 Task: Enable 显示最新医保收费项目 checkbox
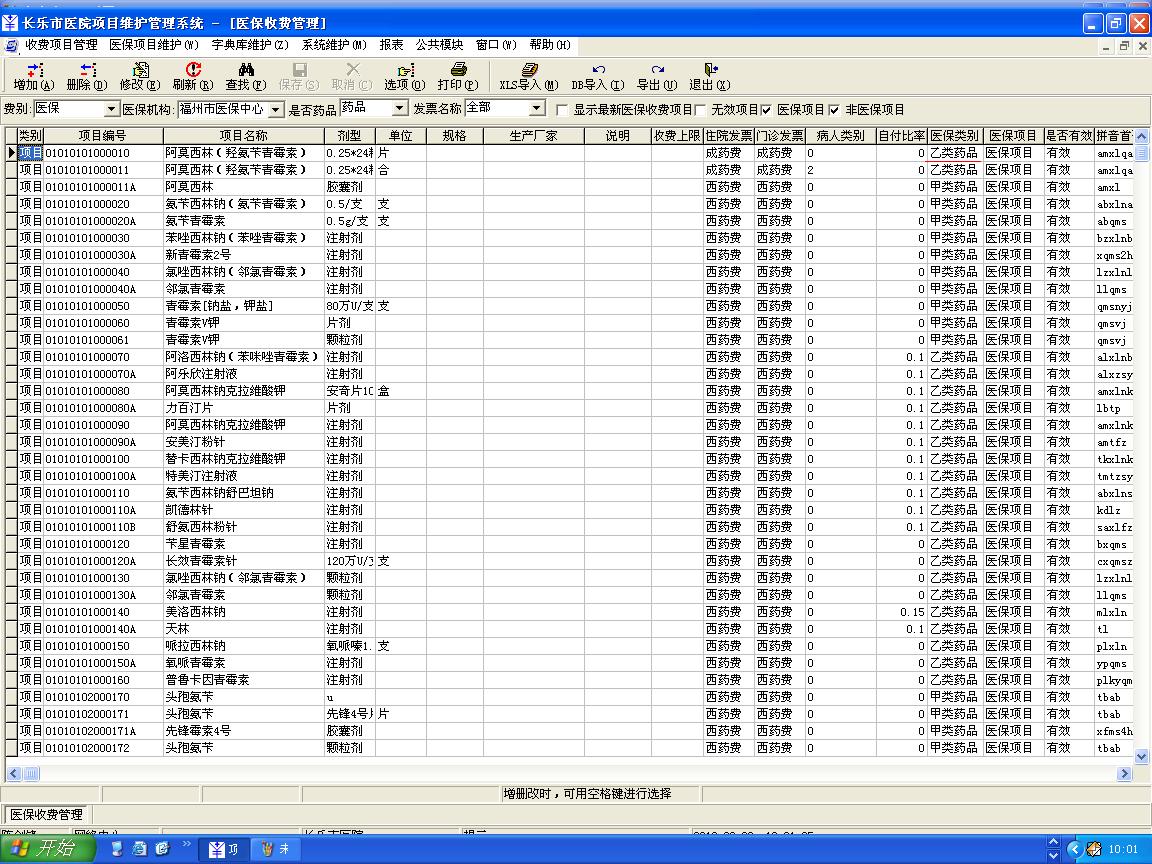(x=562, y=110)
